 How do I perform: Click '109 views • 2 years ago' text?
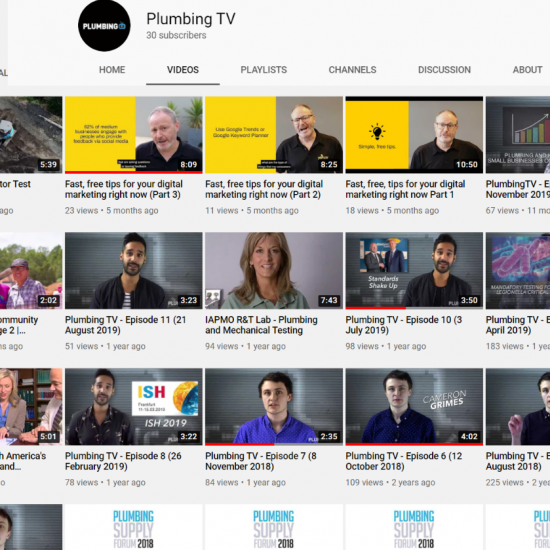coord(390,482)
